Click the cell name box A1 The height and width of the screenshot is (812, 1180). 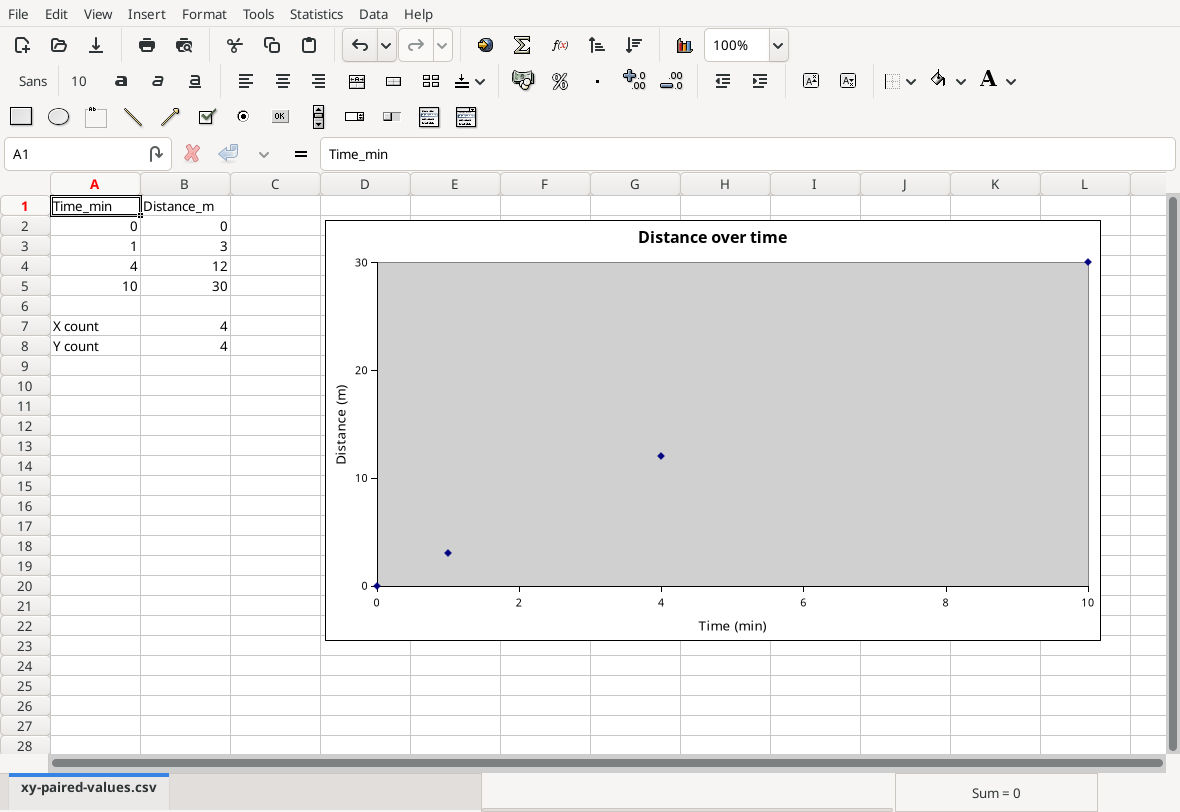[78, 154]
